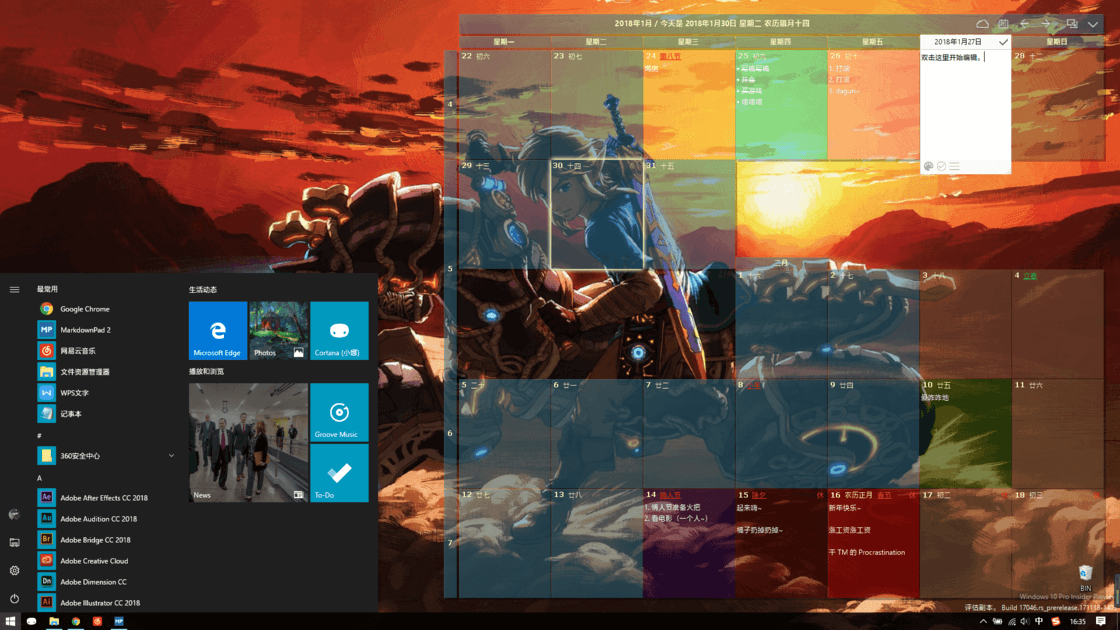Open the To-Do tile

tap(339, 473)
